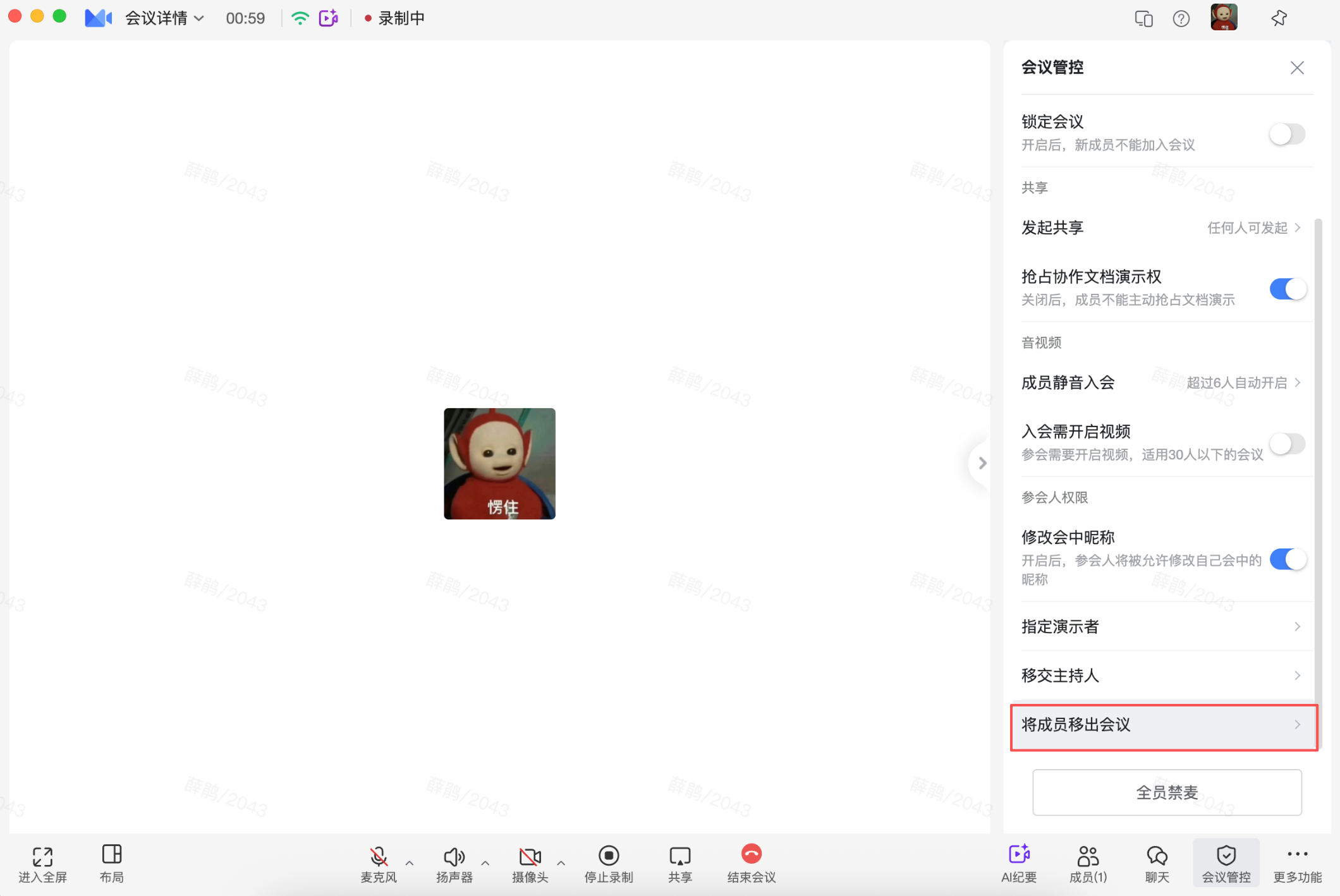Click macOS green maximize window button
1340x896 pixels.
tap(59, 17)
